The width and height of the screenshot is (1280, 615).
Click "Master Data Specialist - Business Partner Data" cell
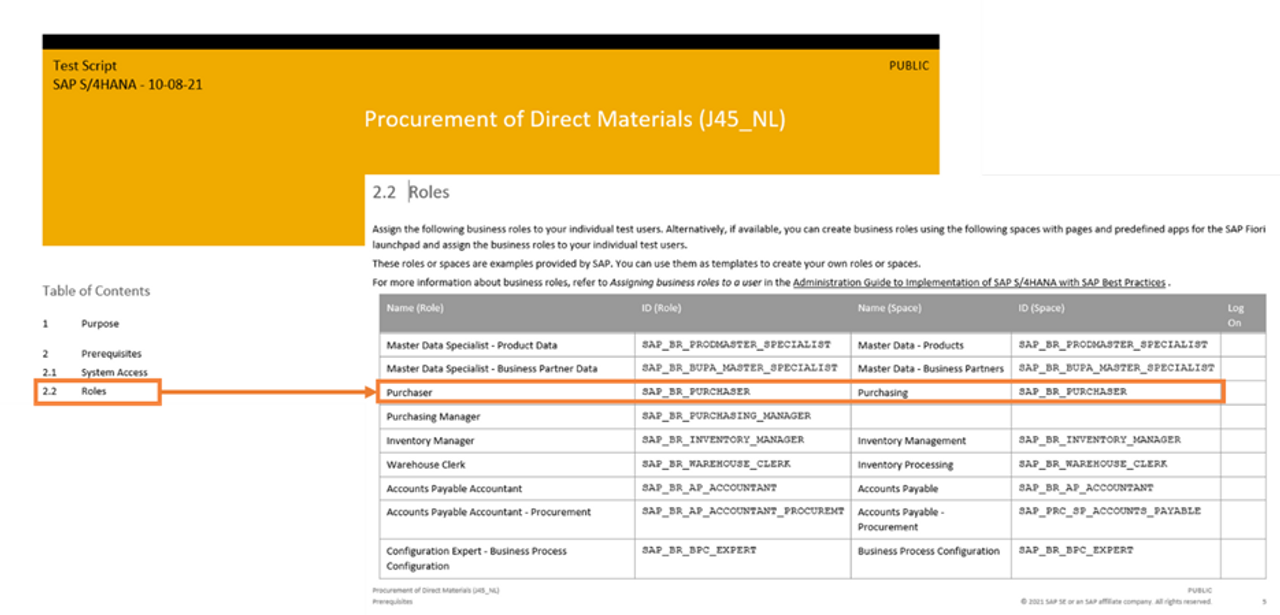pyautogui.click(x=492, y=369)
